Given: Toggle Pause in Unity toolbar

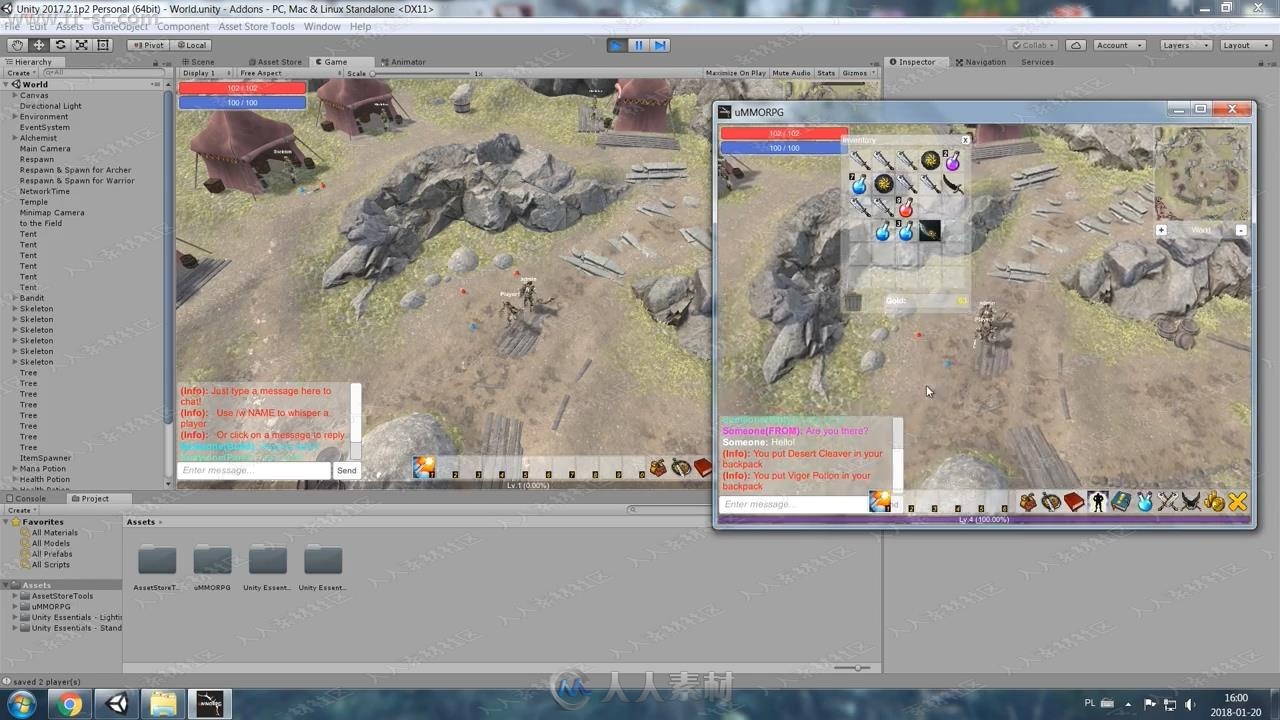Looking at the screenshot, I should click(638, 45).
